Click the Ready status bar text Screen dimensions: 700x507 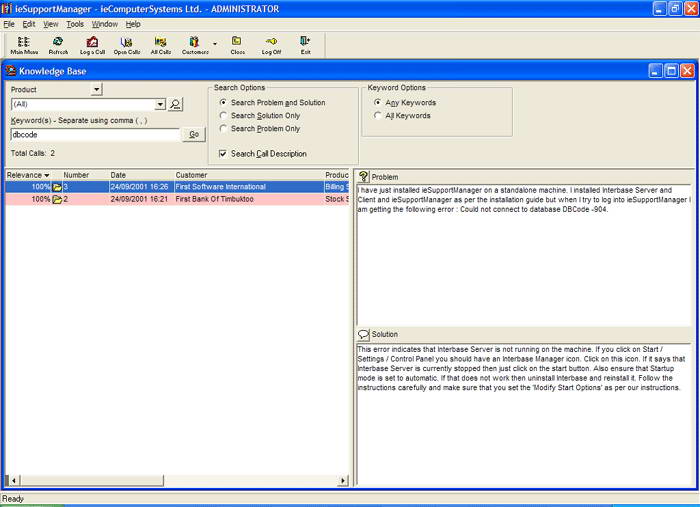[13, 499]
